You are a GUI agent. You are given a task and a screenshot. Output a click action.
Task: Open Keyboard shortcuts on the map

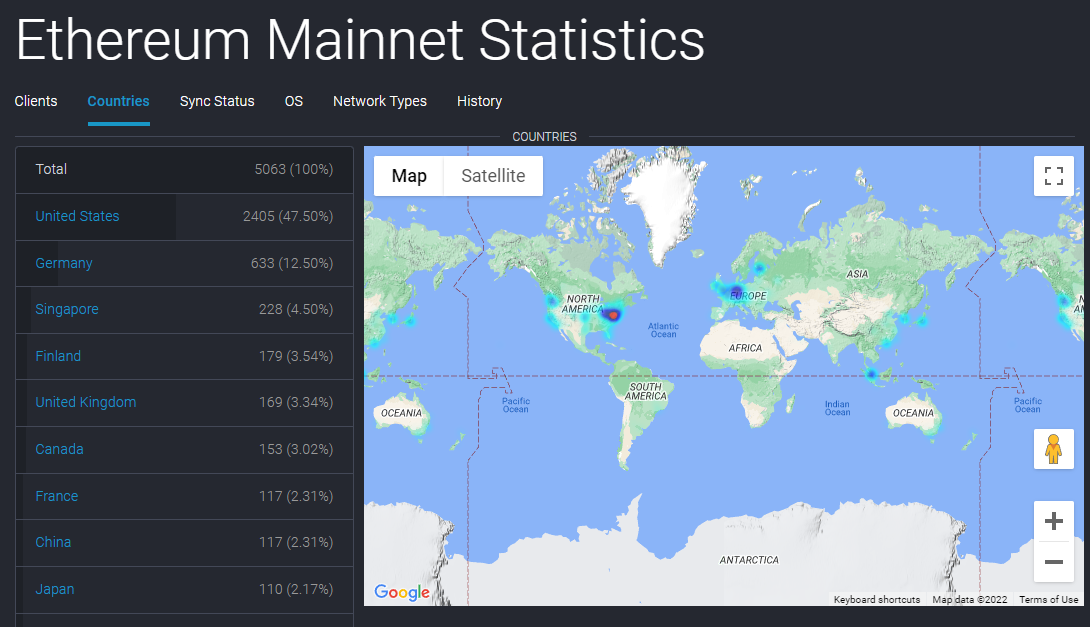[x=877, y=599]
